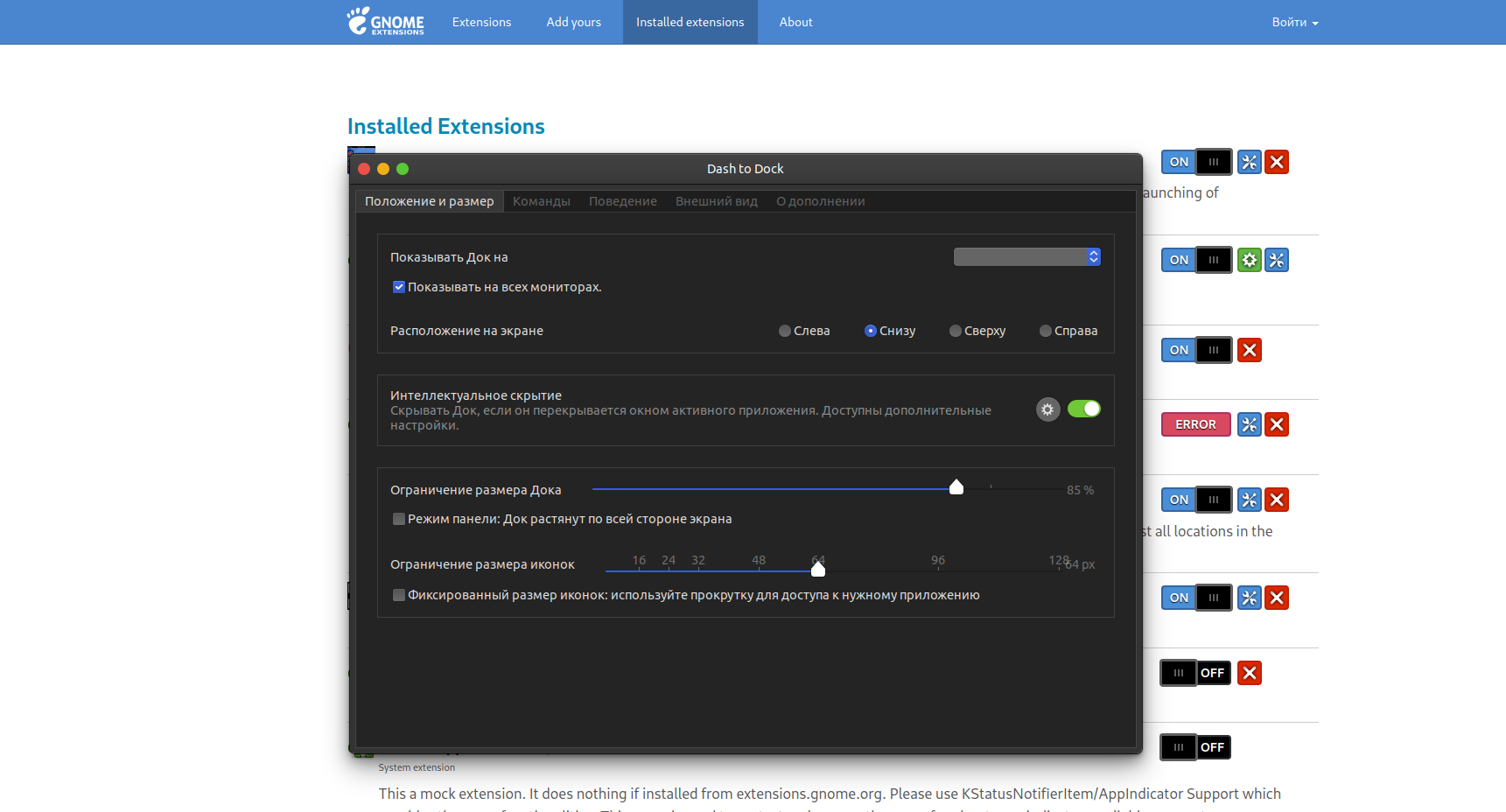The width and height of the screenshot is (1506, 812).
Task: Switch to О дополнении tab
Action: click(821, 201)
